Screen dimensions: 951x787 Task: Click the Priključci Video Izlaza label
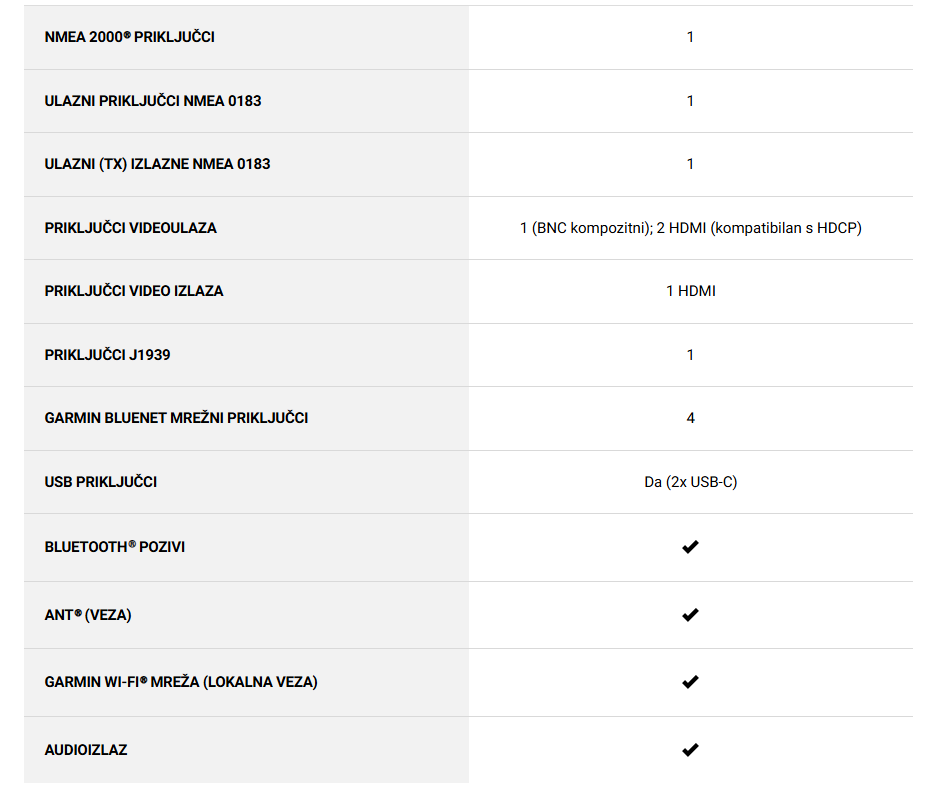(134, 291)
